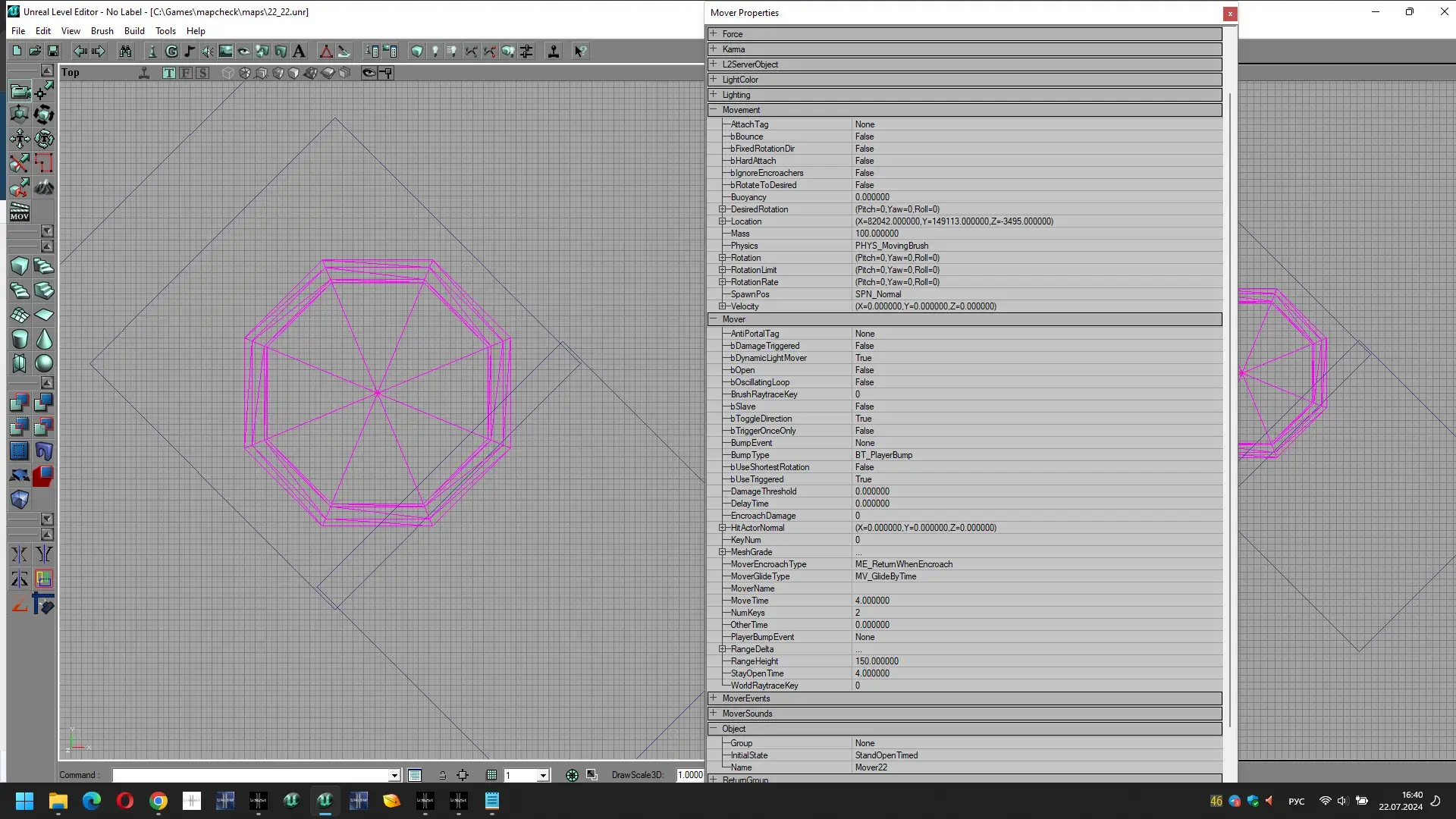Viewport: 1456px width, 819px height.
Task: Open the File menu
Action: 18,31
